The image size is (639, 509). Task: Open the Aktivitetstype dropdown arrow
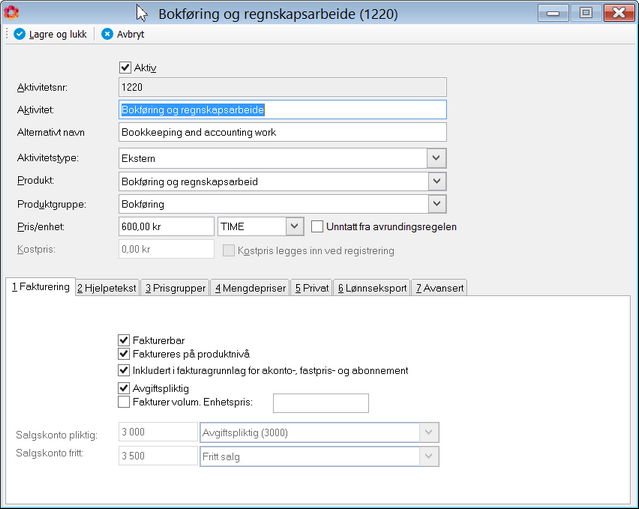click(x=436, y=158)
